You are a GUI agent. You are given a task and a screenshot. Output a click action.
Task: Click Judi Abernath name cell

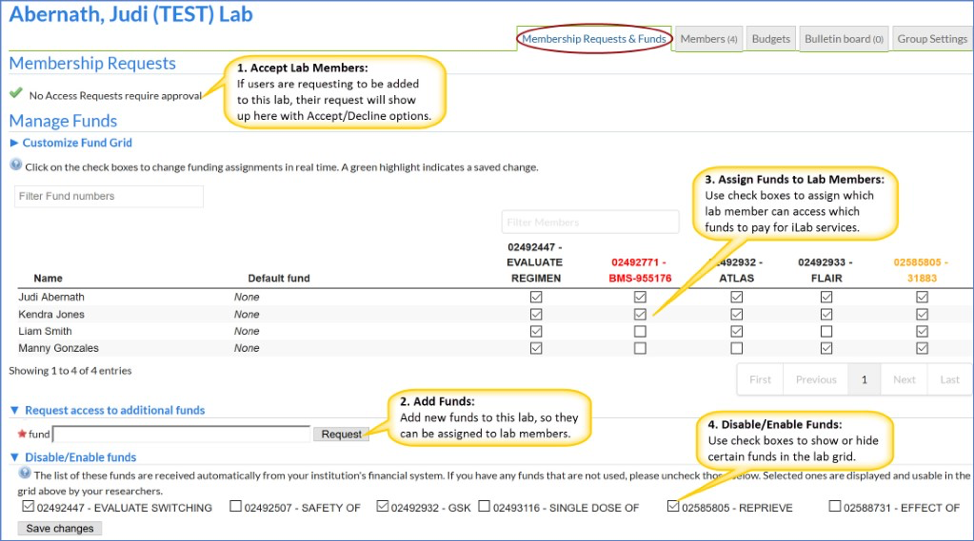tap(51, 298)
